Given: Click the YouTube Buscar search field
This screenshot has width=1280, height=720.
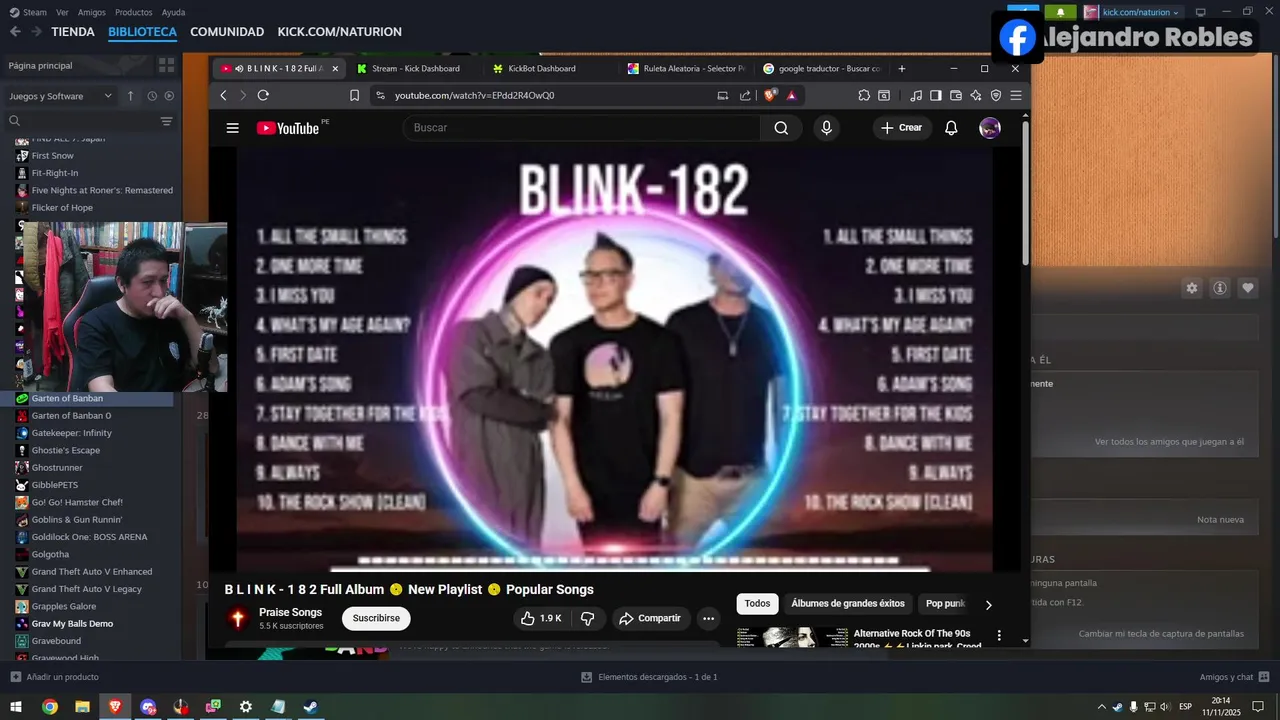Looking at the screenshot, I should (582, 128).
